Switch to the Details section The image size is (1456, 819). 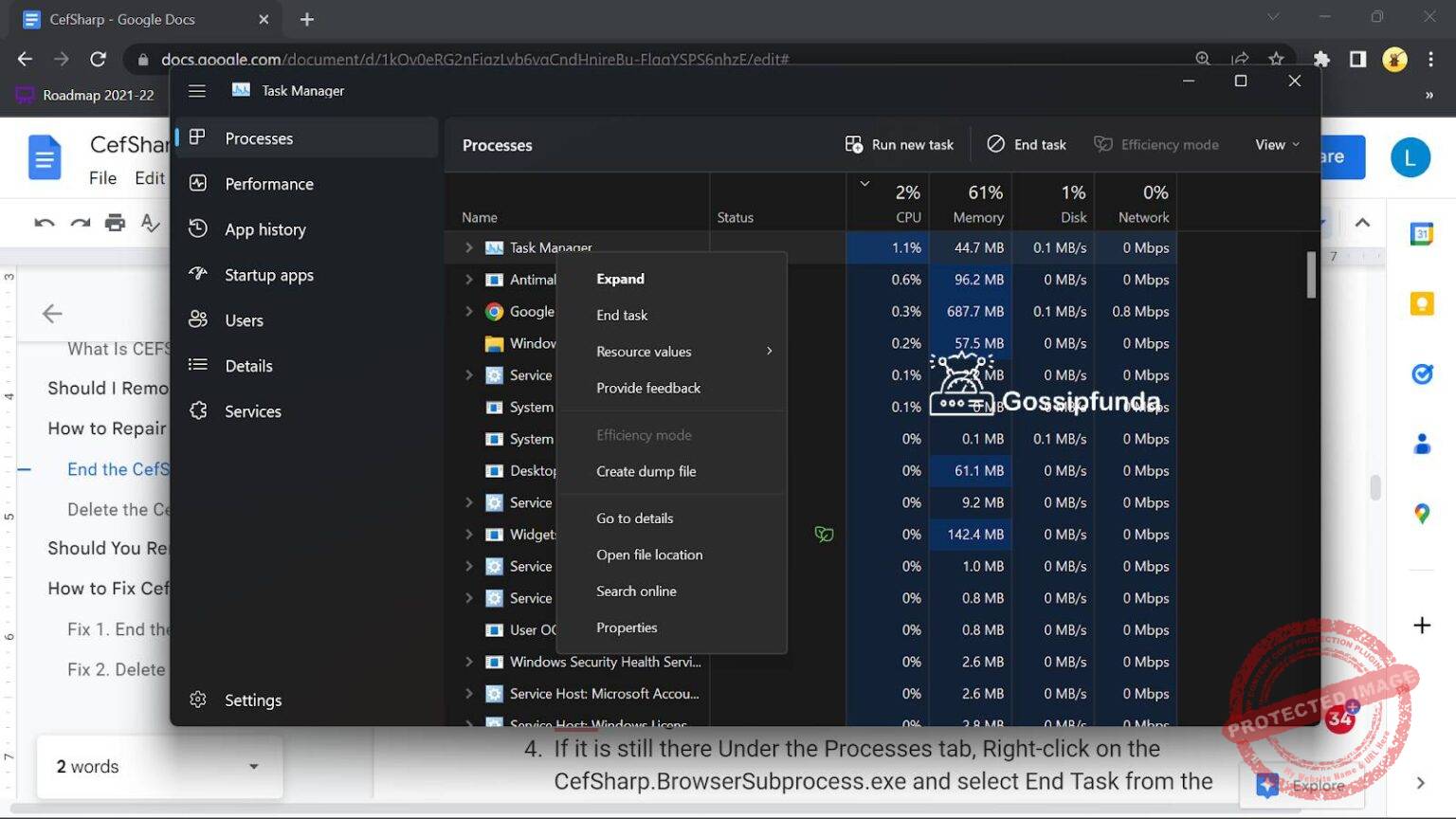(x=248, y=365)
